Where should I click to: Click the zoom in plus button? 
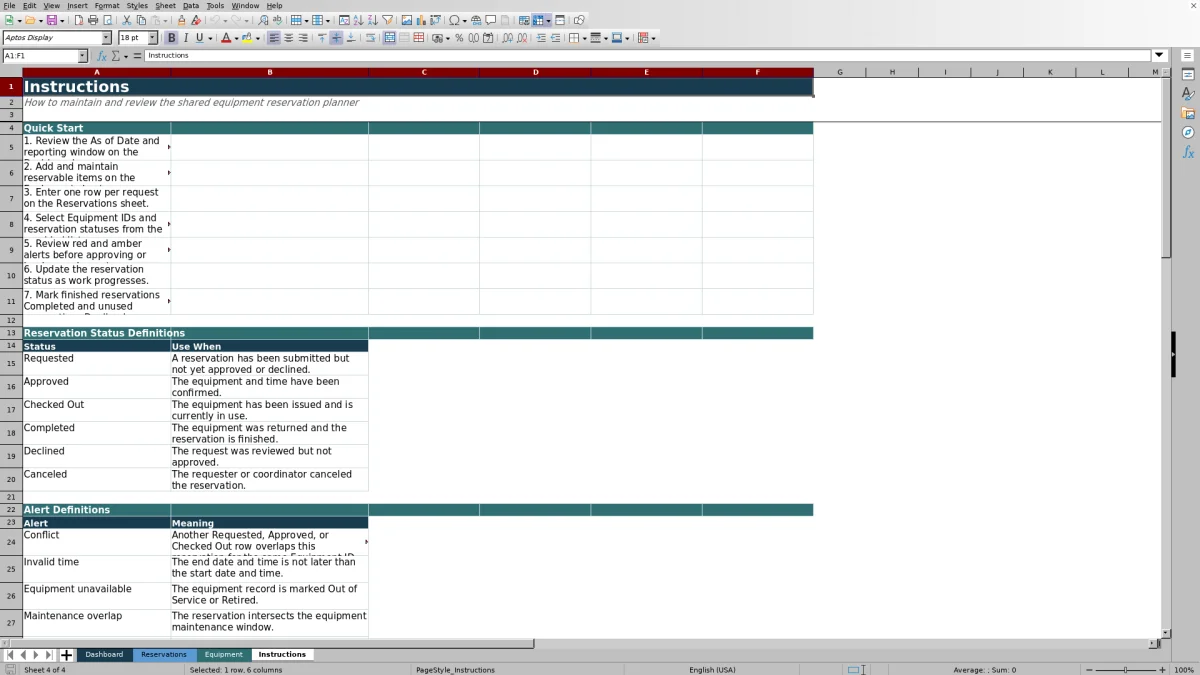pyautogui.click(x=1161, y=670)
